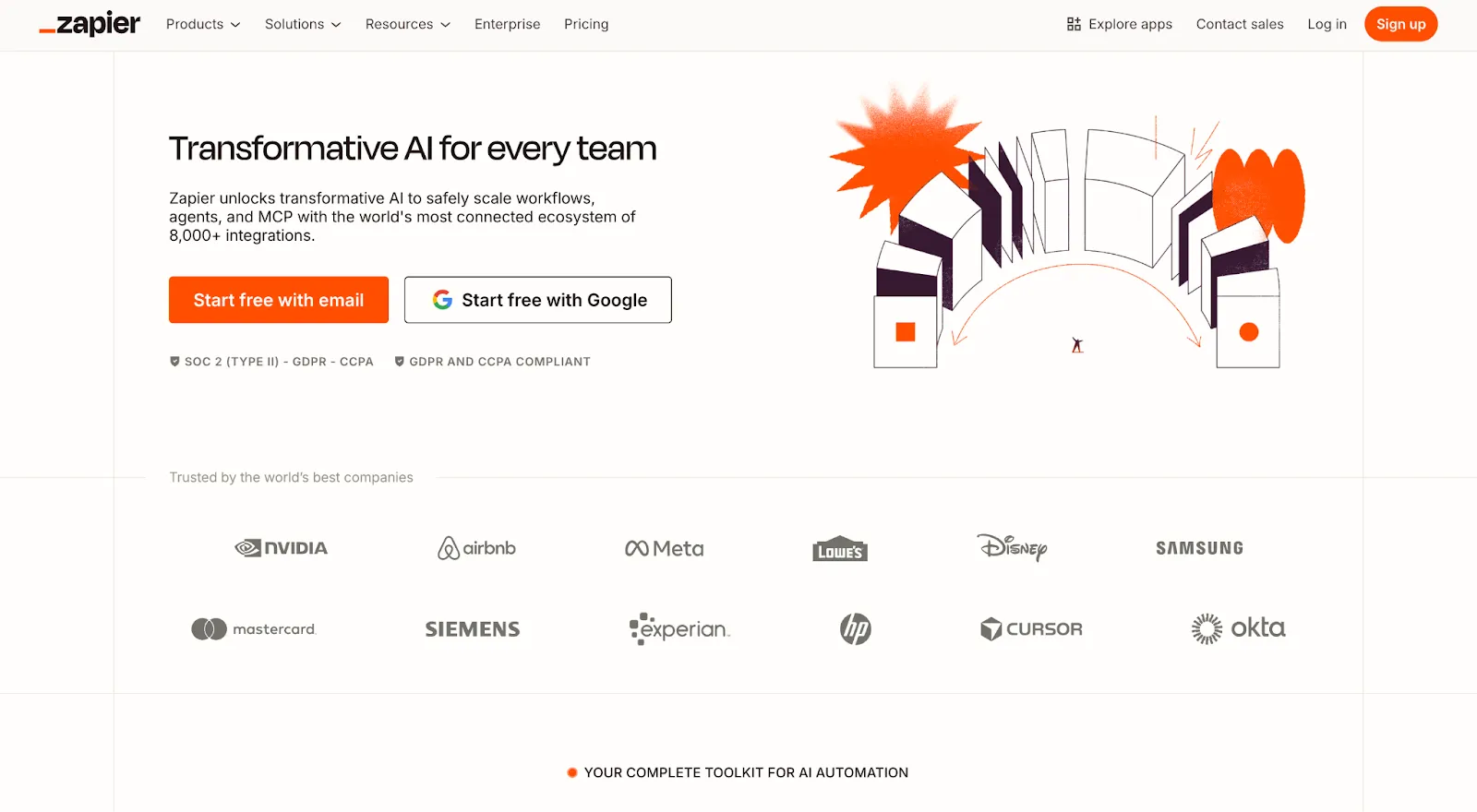Click the Explore apps grid icon

[x=1074, y=24]
